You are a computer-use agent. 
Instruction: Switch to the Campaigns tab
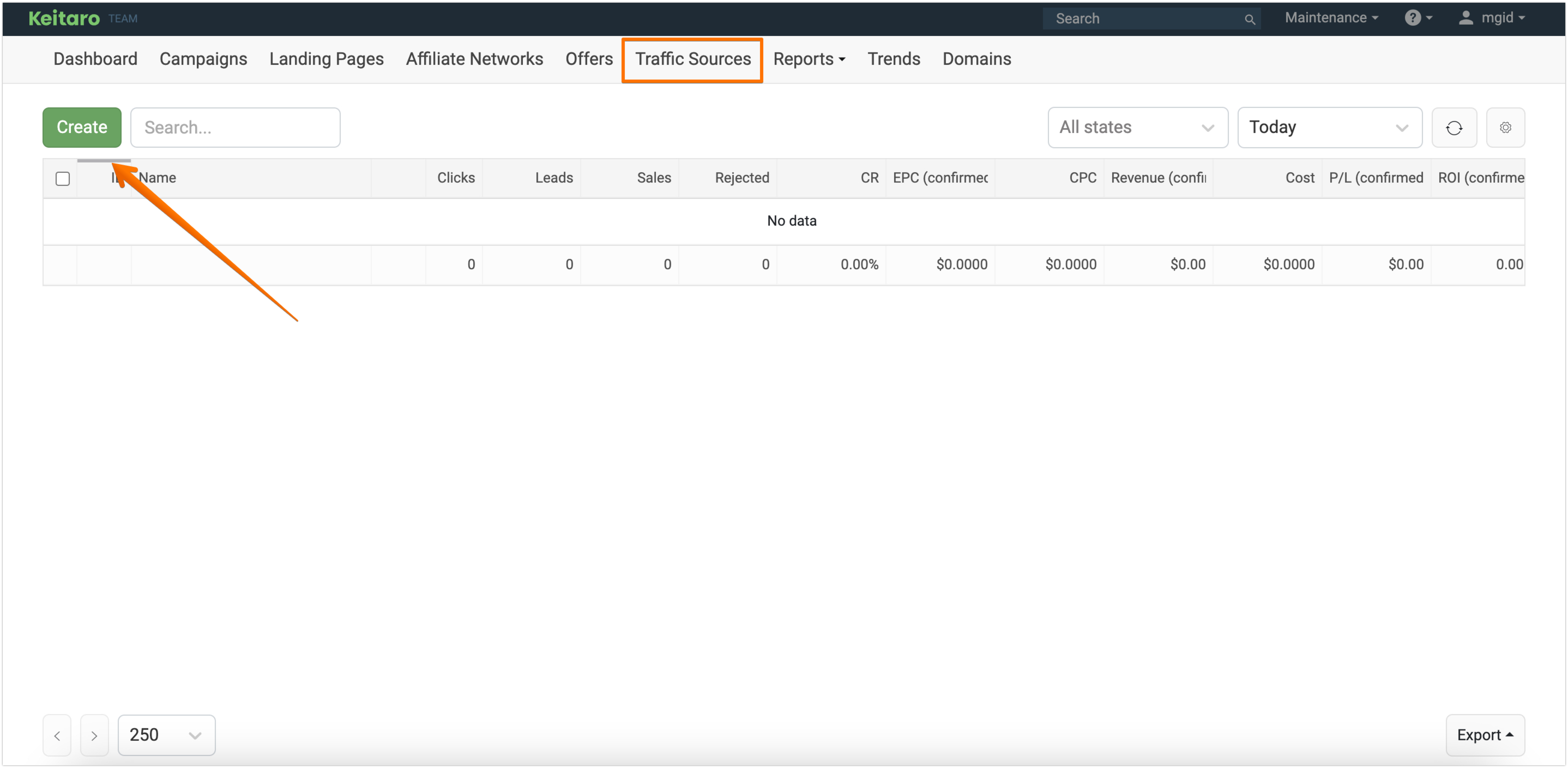[x=203, y=59]
